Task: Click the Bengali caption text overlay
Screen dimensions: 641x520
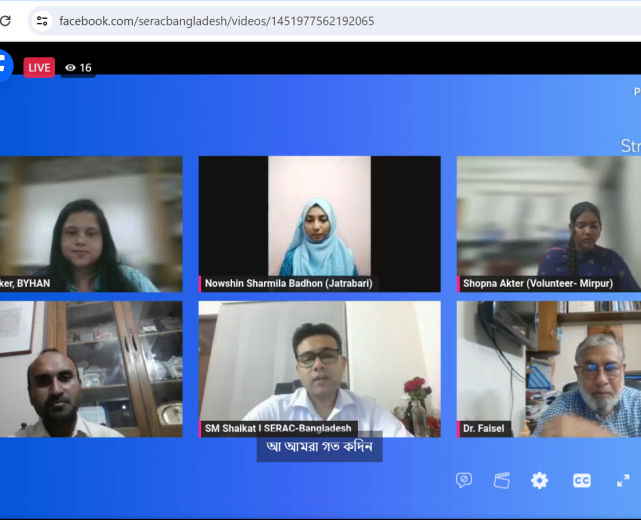Action: click(320, 446)
